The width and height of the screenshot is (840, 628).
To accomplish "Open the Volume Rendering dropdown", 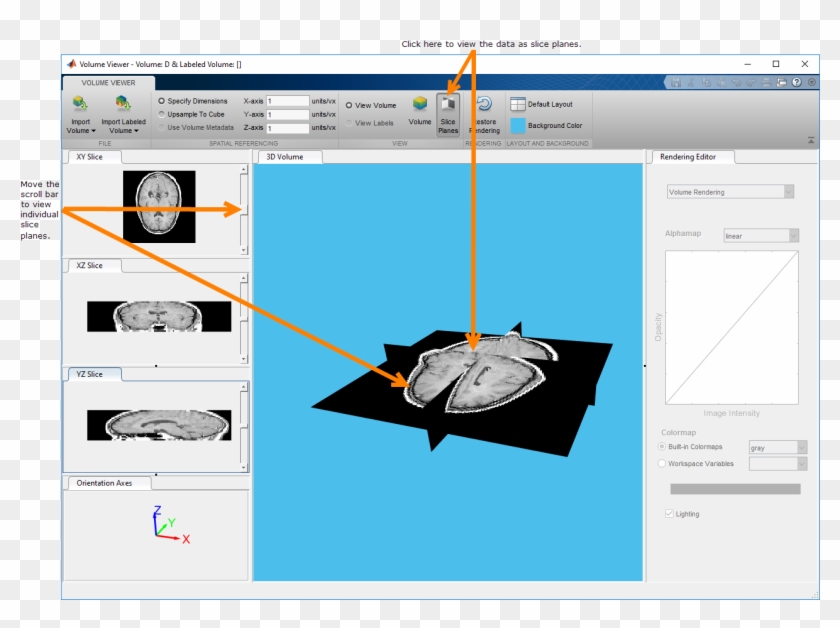I will pos(730,192).
